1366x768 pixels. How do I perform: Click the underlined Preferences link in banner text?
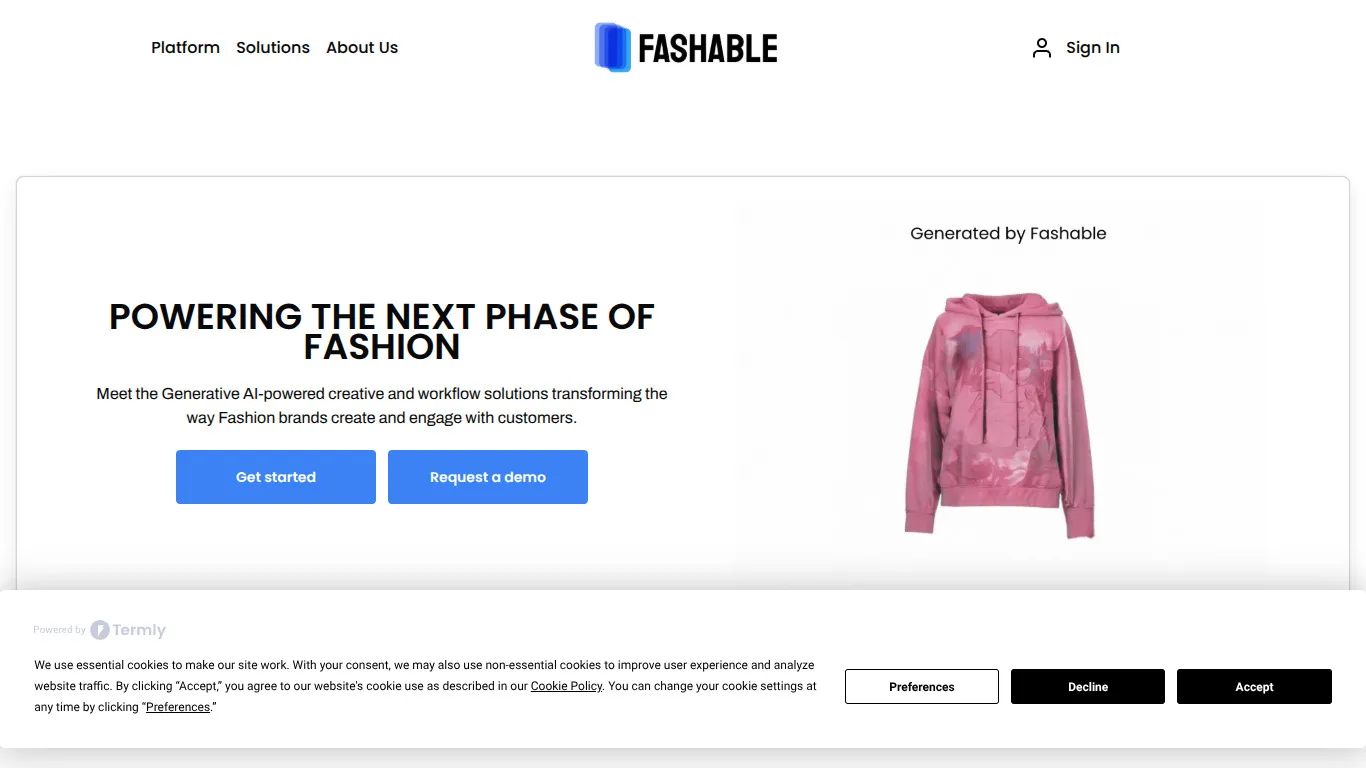point(178,707)
